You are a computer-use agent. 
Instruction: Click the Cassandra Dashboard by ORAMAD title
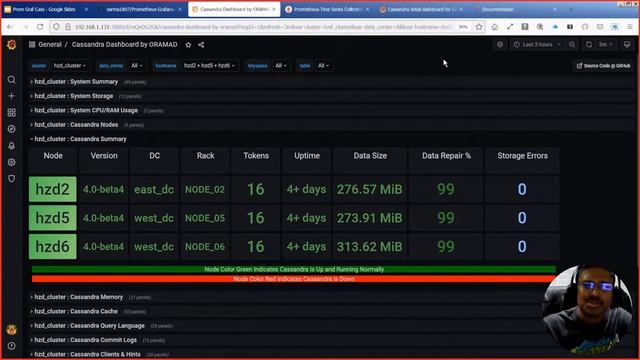[124, 44]
